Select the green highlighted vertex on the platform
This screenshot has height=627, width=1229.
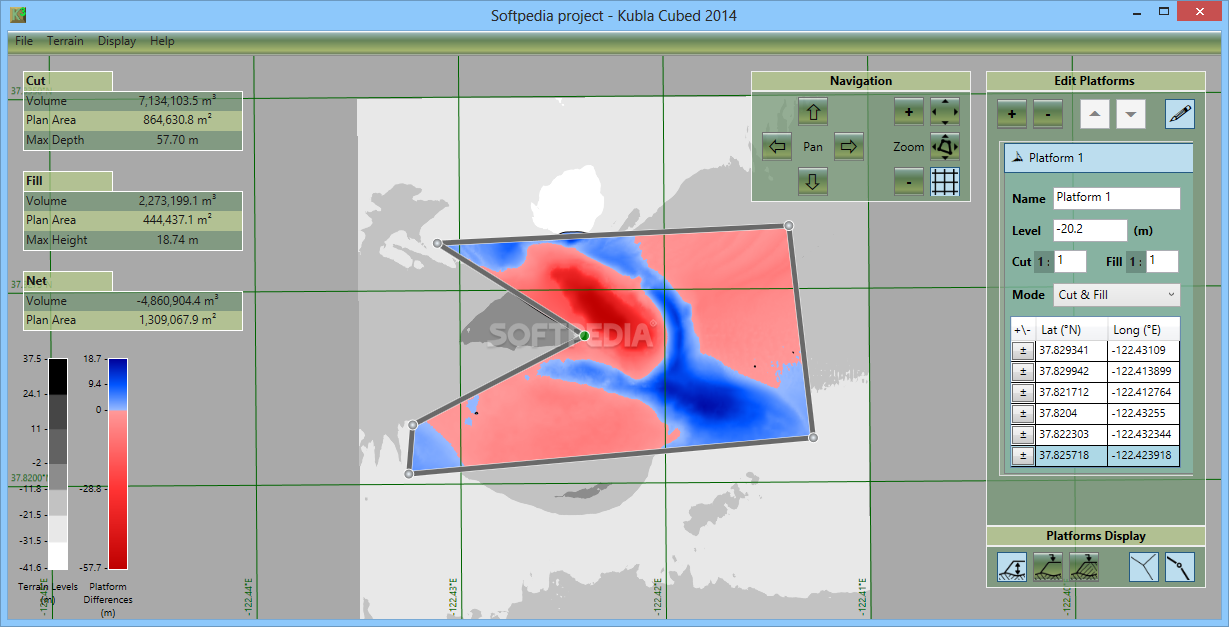(x=585, y=336)
